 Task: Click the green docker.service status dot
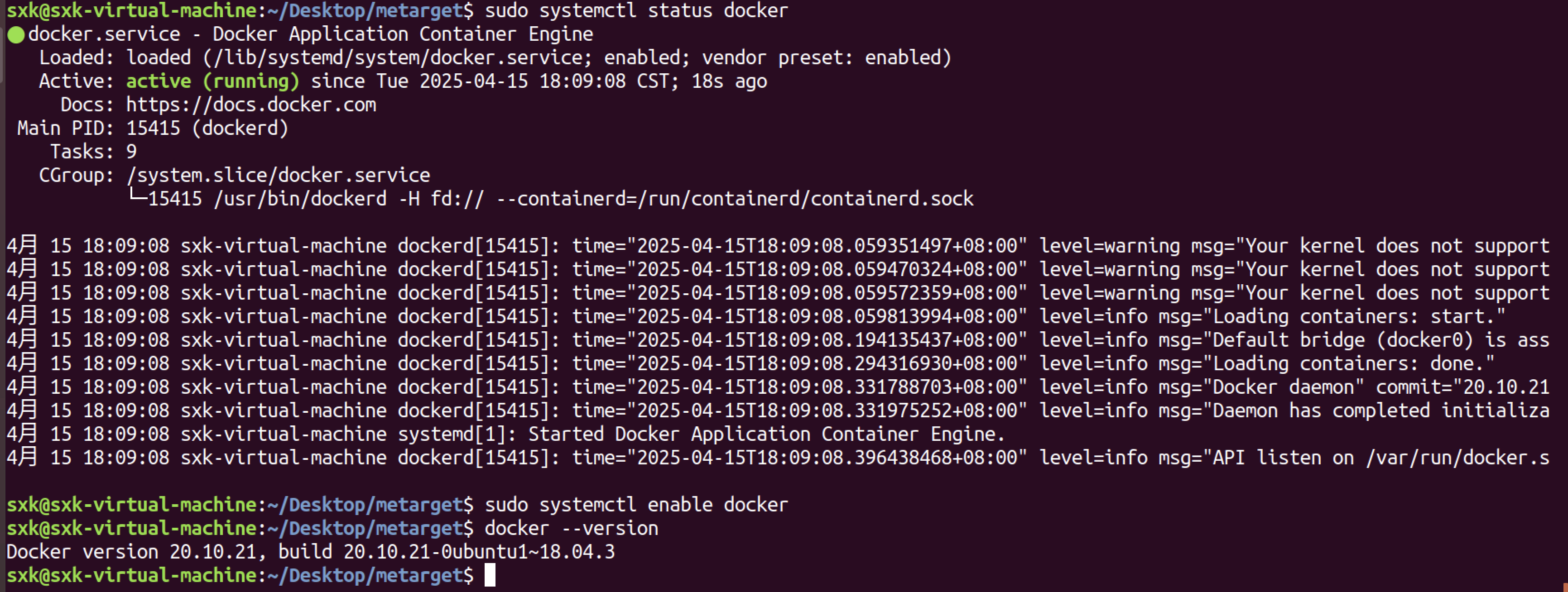[16, 35]
